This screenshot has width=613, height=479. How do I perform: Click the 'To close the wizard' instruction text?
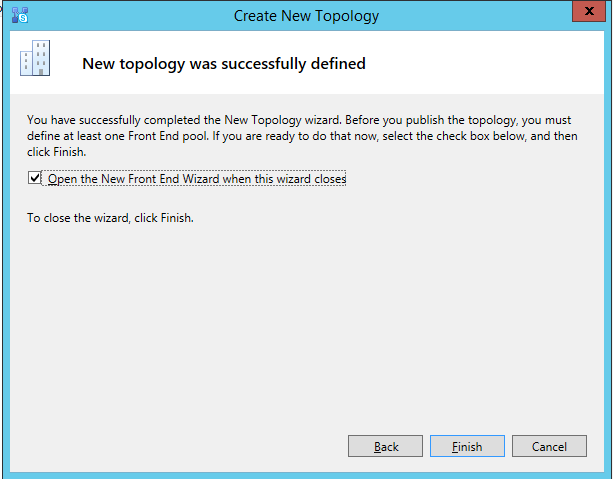[x=110, y=217]
